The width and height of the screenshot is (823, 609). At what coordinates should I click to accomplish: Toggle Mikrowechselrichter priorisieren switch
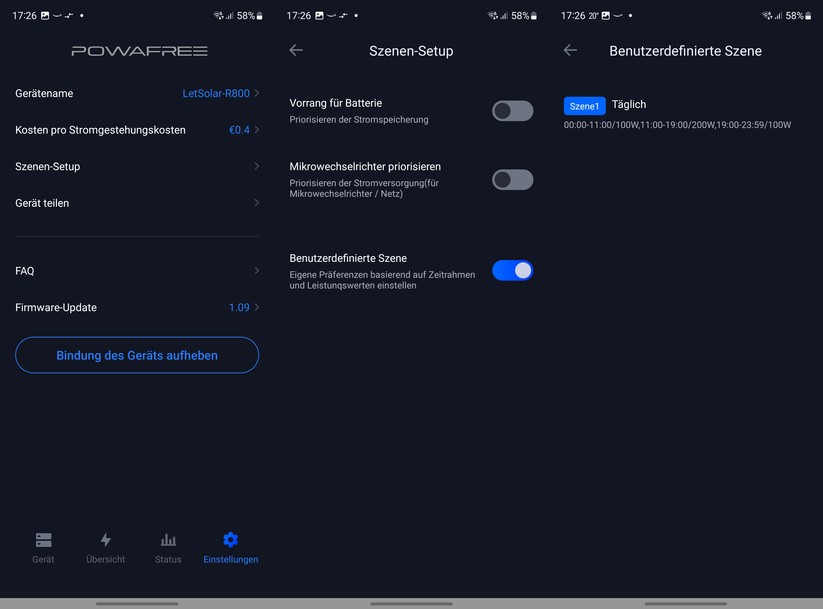pyautogui.click(x=512, y=180)
